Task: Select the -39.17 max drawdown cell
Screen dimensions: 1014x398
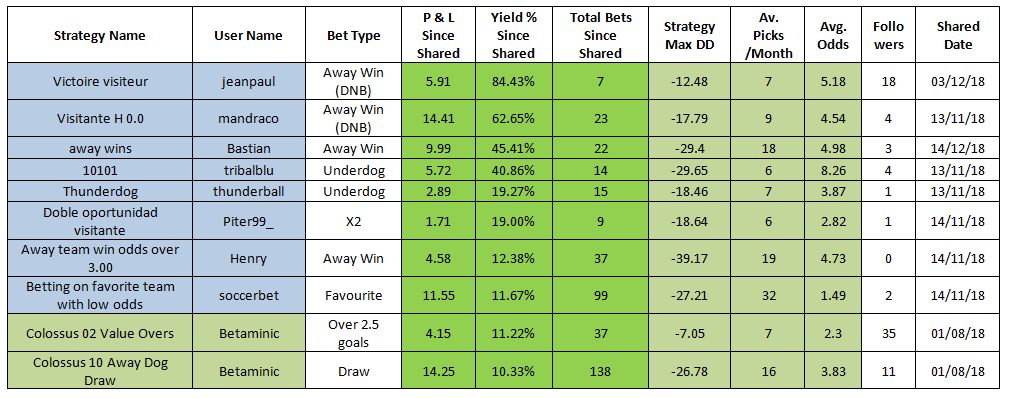Action: [689, 258]
